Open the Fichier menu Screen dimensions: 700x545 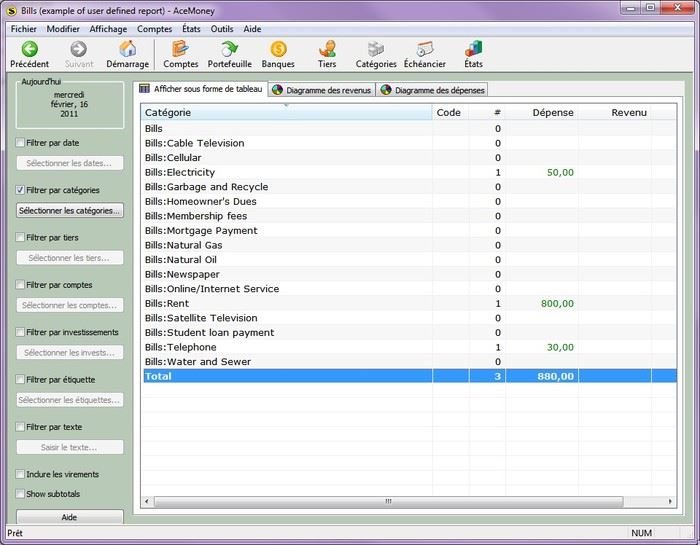[x=24, y=29]
